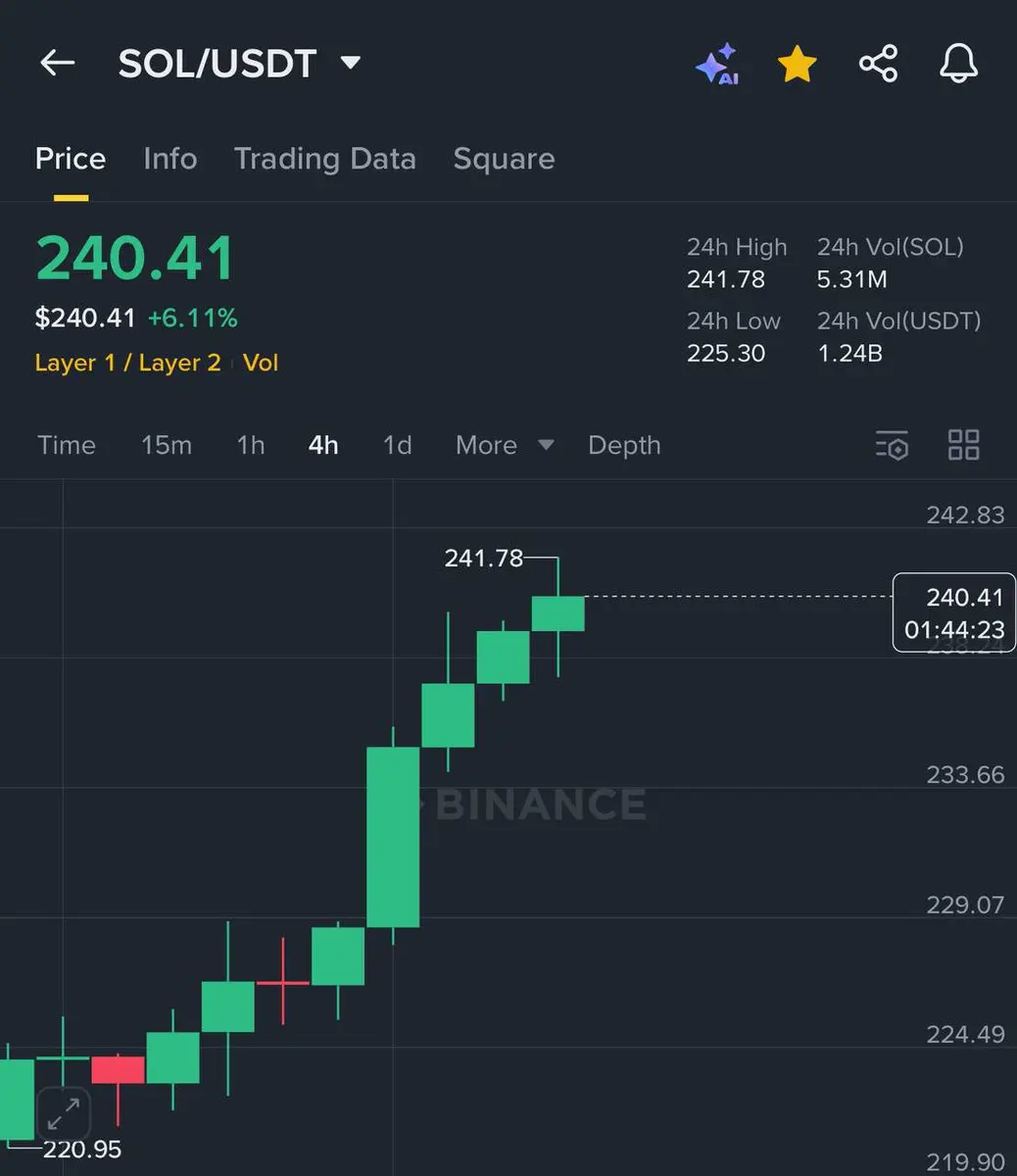Select the 1d timeframe

(x=397, y=445)
